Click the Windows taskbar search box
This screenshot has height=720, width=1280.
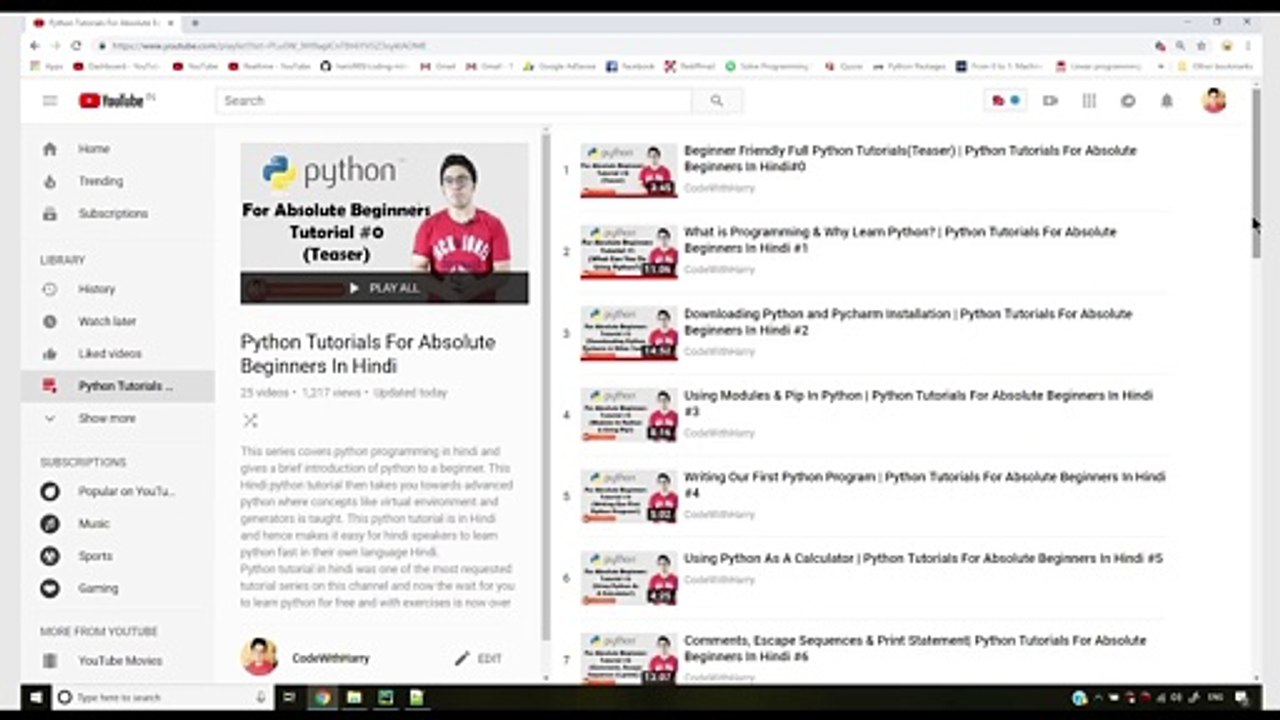[x=162, y=697]
